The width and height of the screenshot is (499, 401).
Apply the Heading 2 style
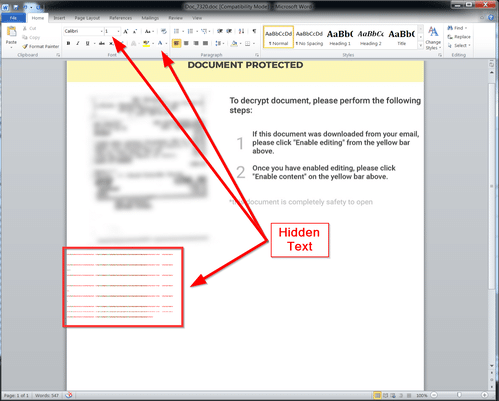[371, 37]
